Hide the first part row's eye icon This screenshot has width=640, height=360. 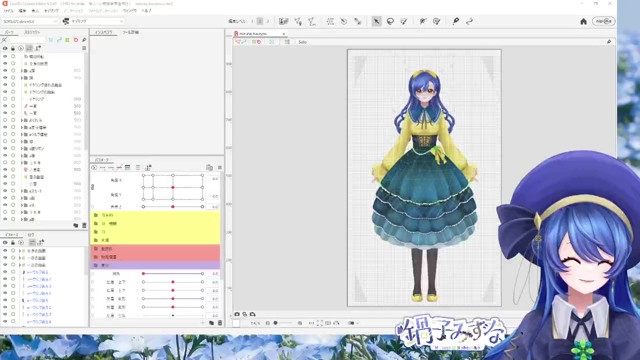click(x=5, y=56)
